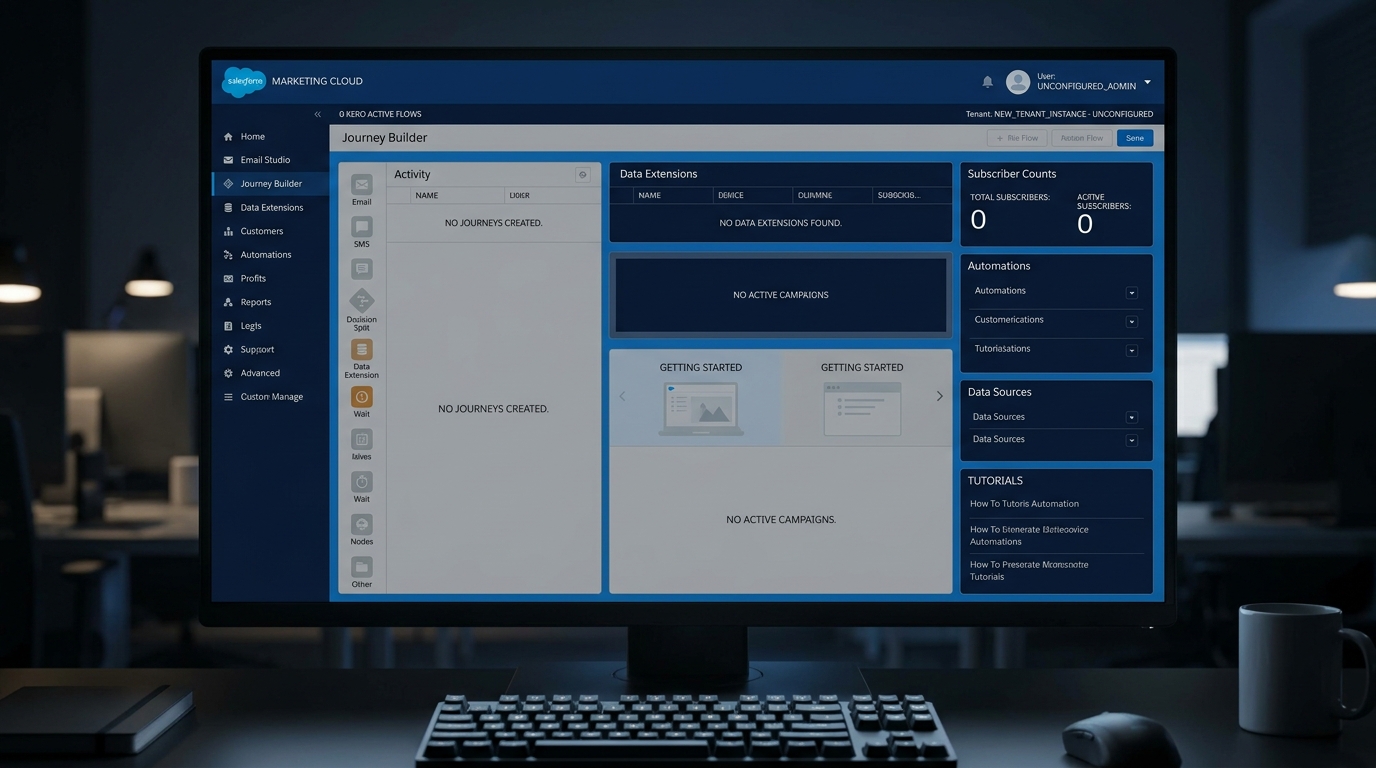Collapse the sidebar with double chevron

318,114
